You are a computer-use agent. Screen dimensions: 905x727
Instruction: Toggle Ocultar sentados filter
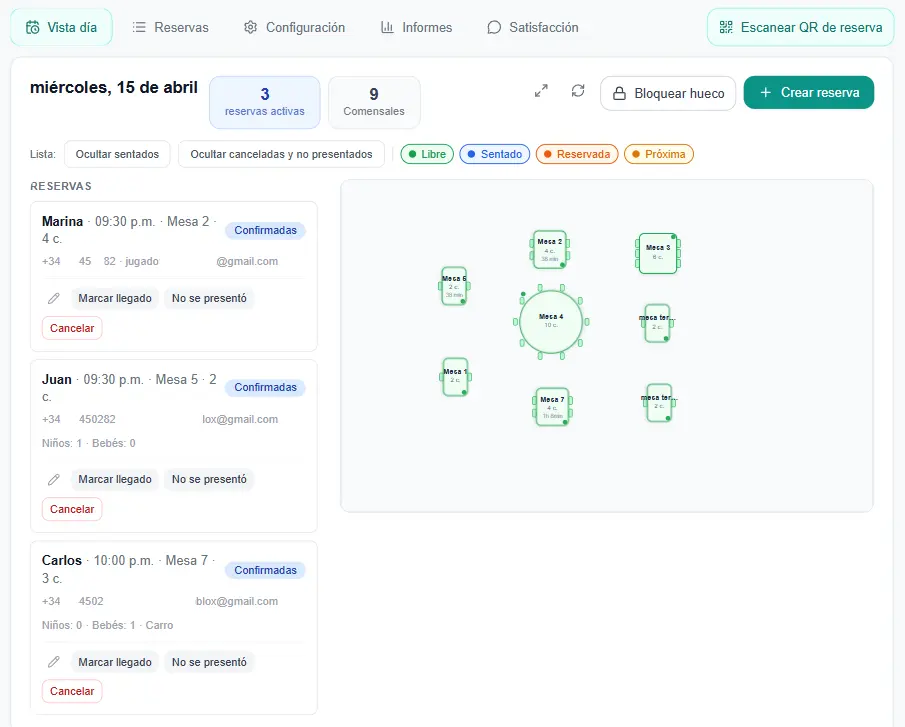click(x=117, y=154)
